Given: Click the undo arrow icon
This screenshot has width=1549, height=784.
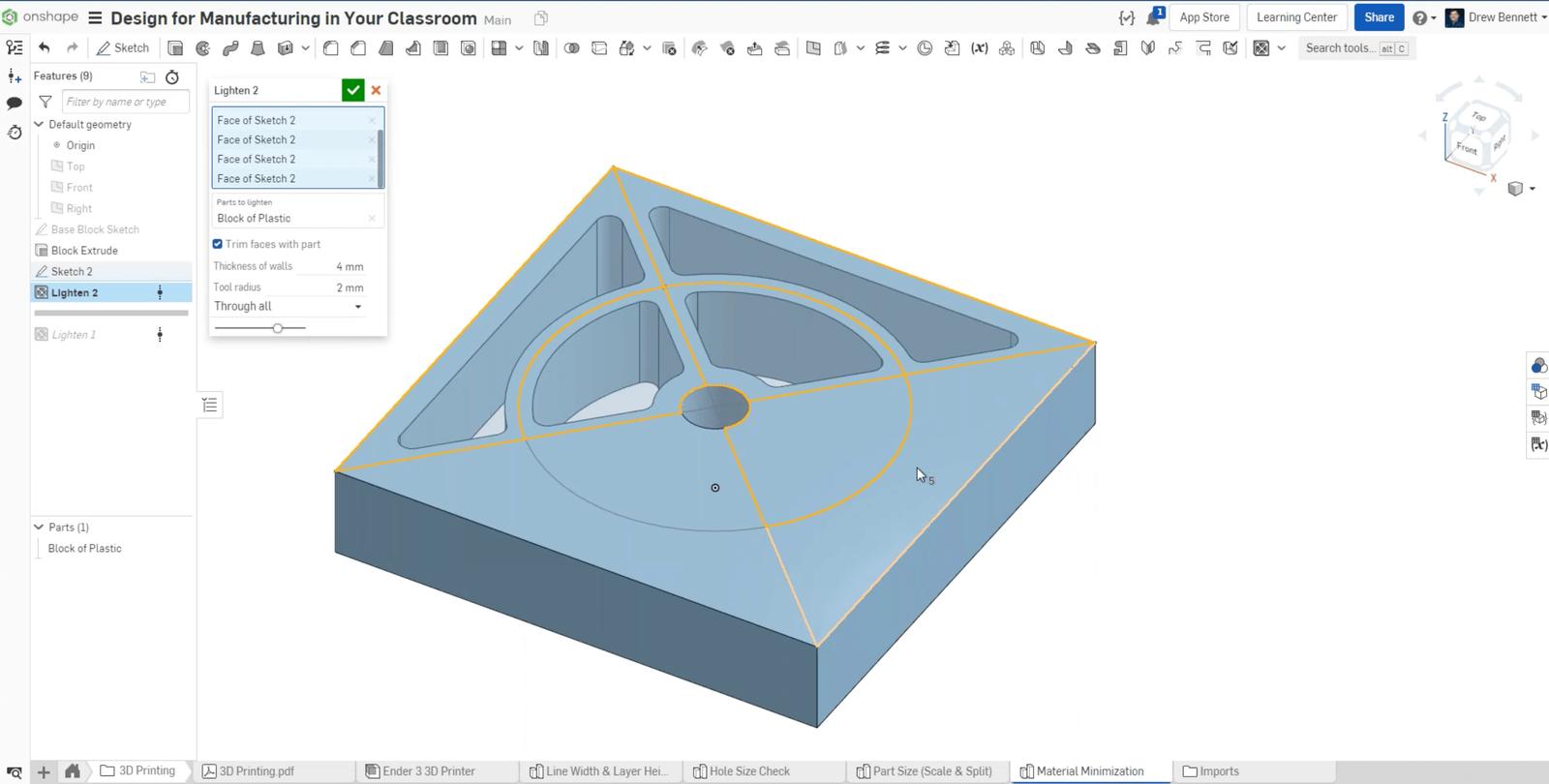Looking at the screenshot, I should [x=45, y=47].
